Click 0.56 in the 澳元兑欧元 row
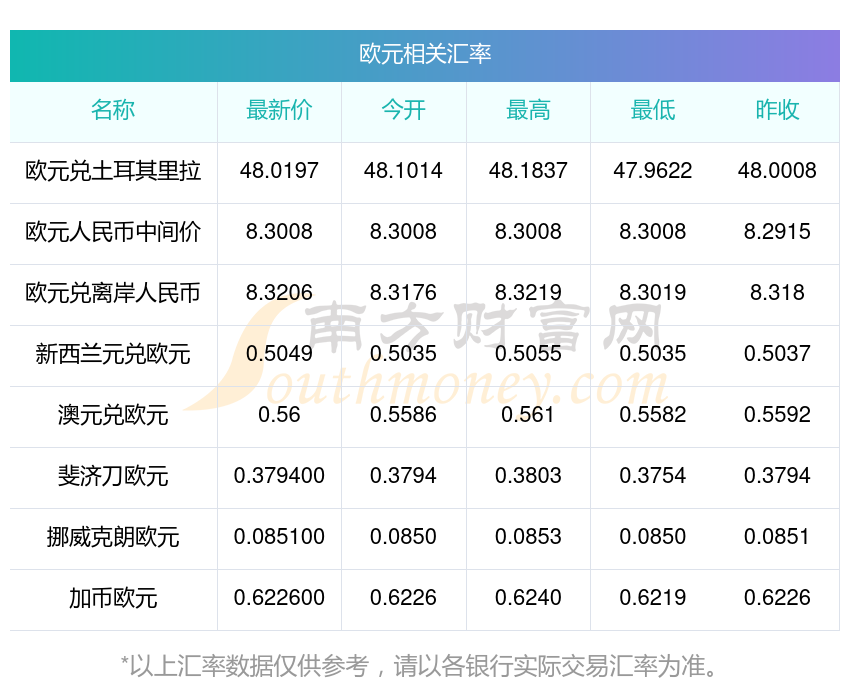The width and height of the screenshot is (850, 698). [x=279, y=415]
